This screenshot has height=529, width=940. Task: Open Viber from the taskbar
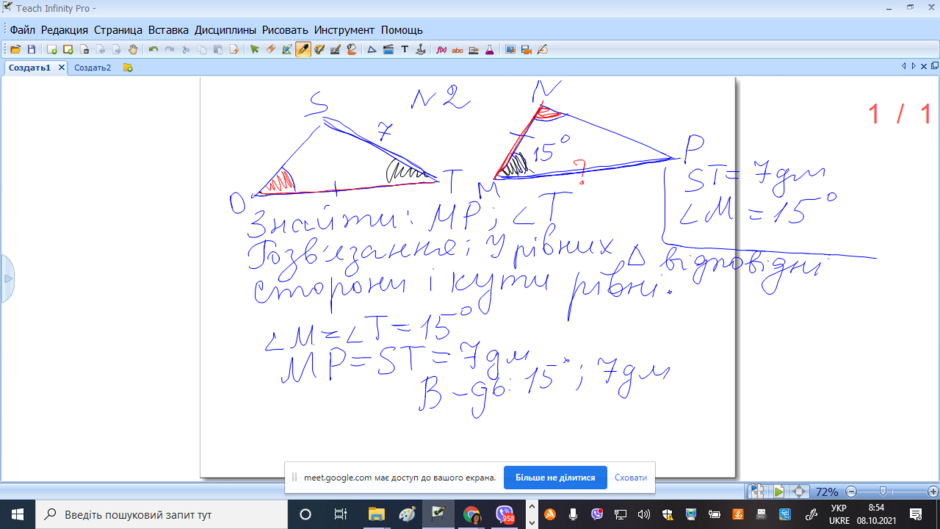504,515
